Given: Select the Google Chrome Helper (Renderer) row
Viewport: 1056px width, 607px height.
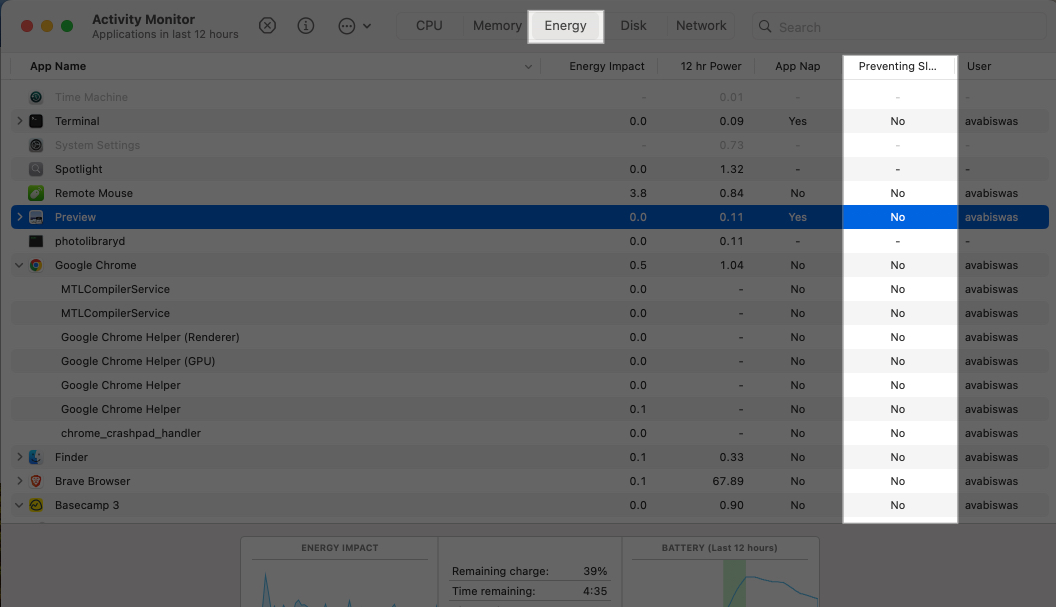Looking at the screenshot, I should point(530,338).
